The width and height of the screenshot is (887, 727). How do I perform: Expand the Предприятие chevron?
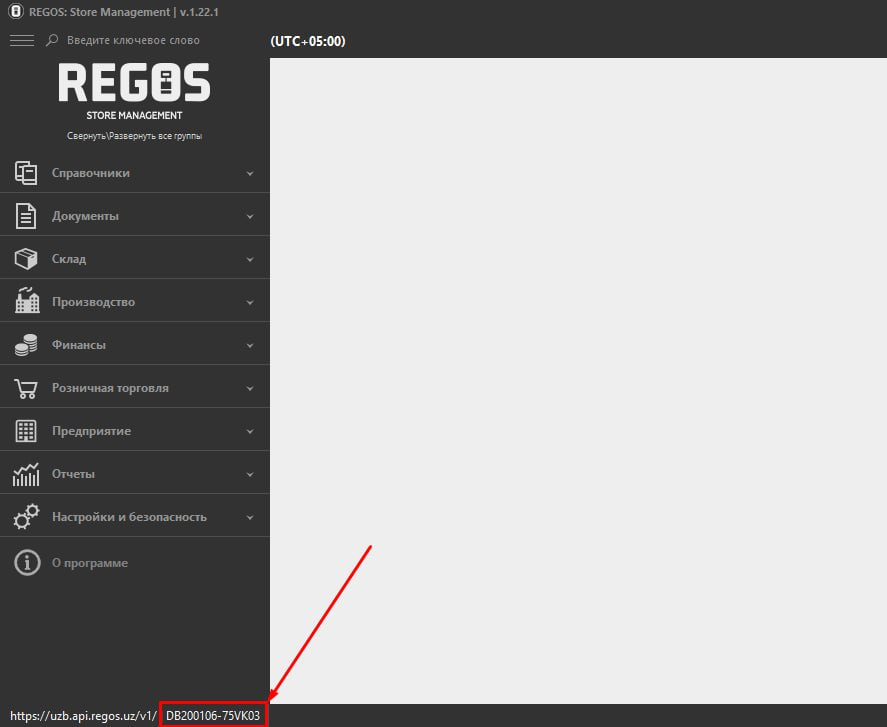point(249,431)
